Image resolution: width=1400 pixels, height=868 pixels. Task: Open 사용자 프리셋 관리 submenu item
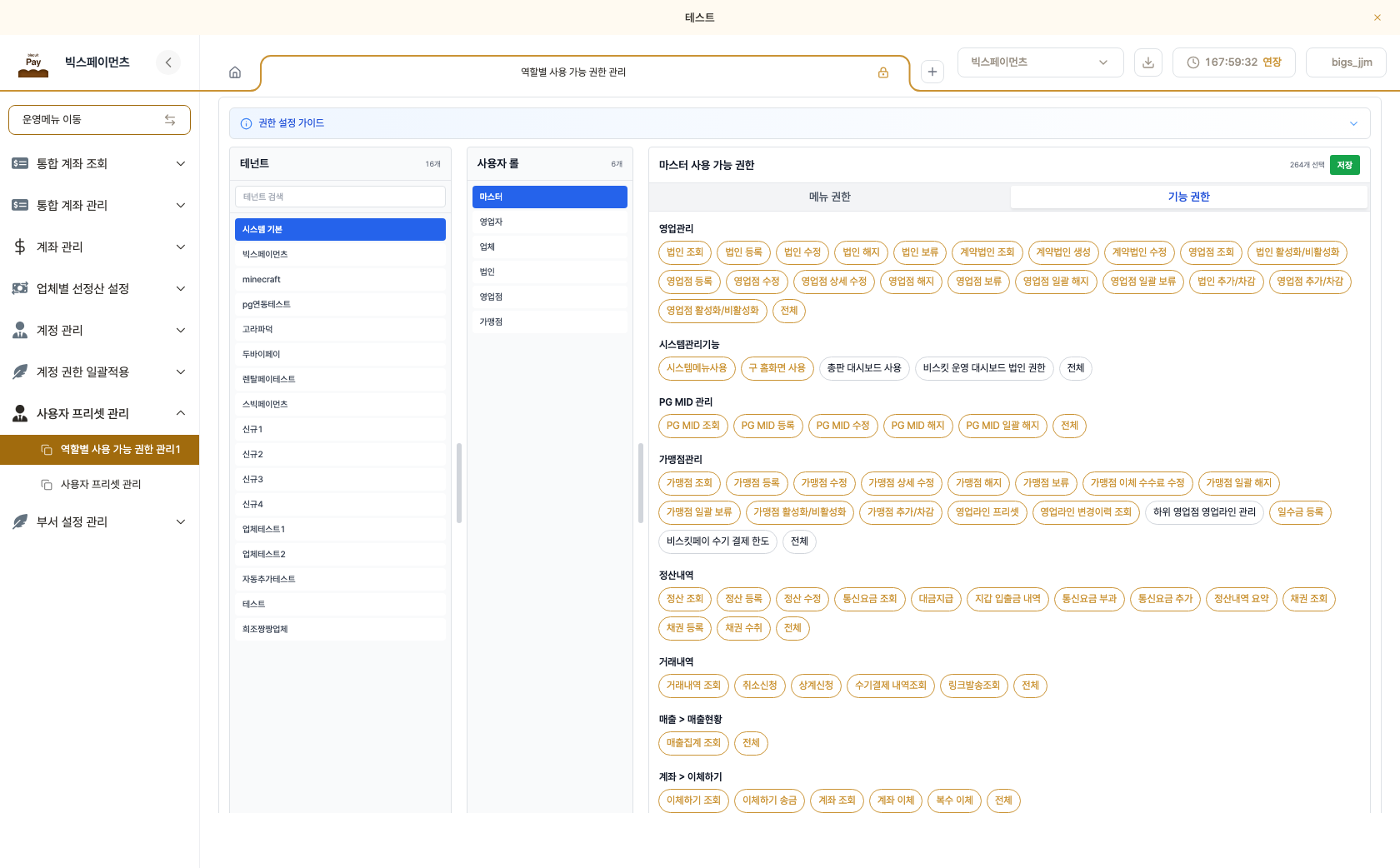pyautogui.click(x=100, y=484)
